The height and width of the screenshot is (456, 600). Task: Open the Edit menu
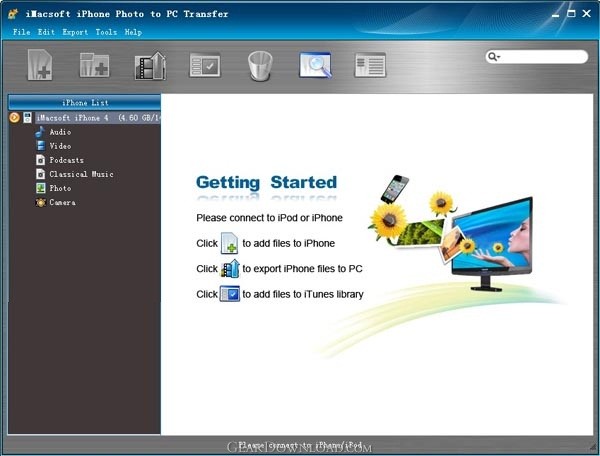[46, 32]
